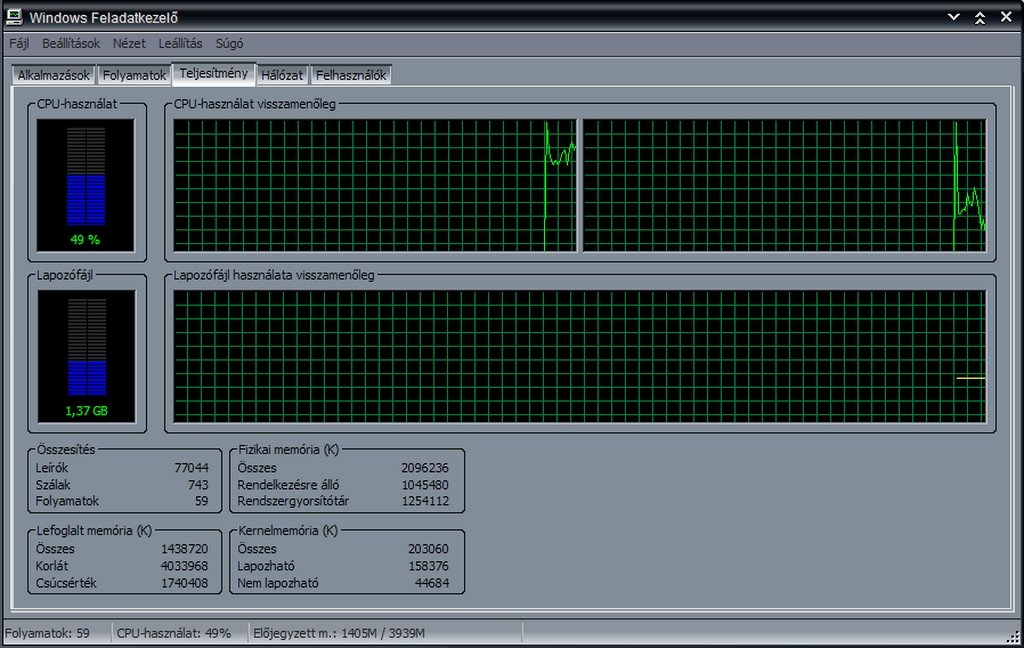This screenshot has width=1024, height=648.
Task: Click the Rendelkezésre álló value 1045480
Action: [x=424, y=485]
